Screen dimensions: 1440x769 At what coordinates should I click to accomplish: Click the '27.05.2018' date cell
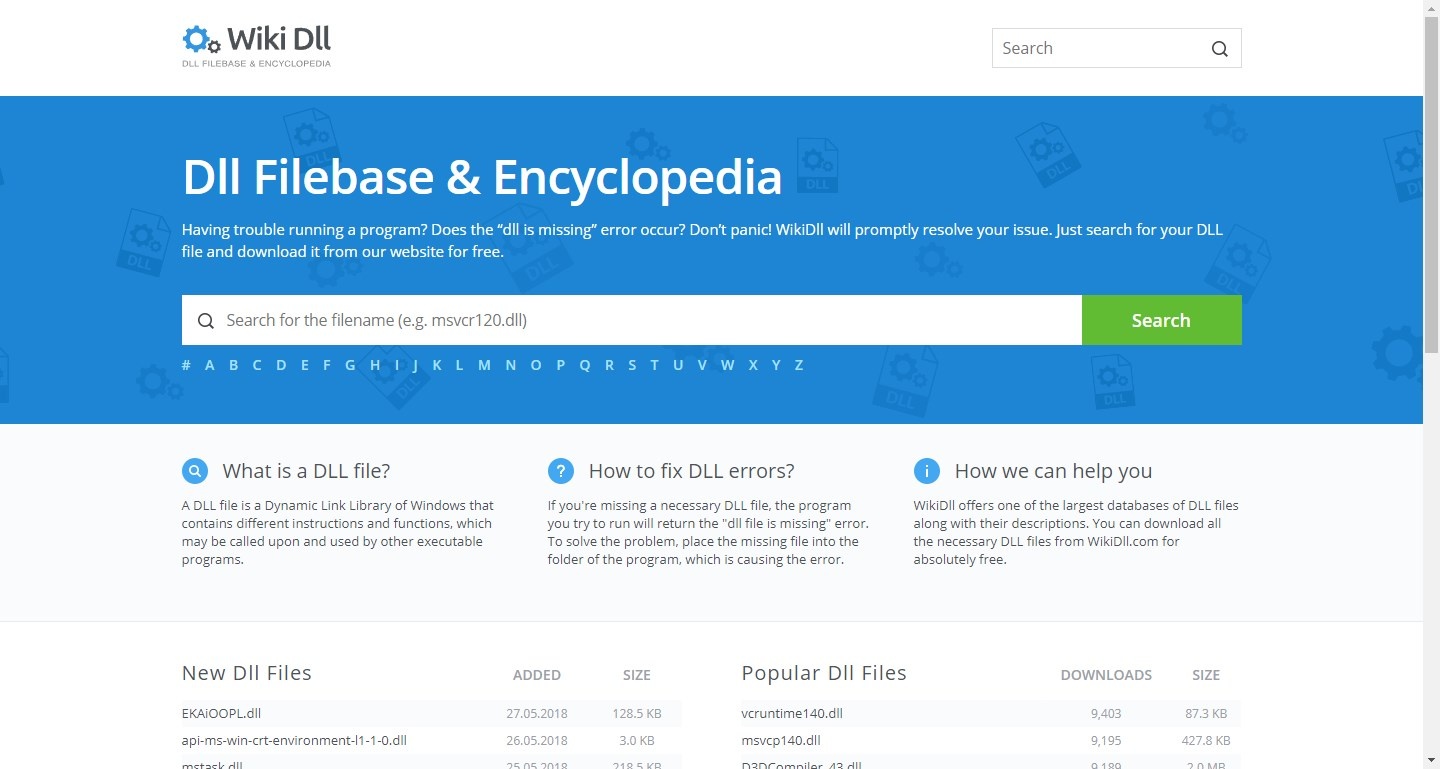pos(537,714)
